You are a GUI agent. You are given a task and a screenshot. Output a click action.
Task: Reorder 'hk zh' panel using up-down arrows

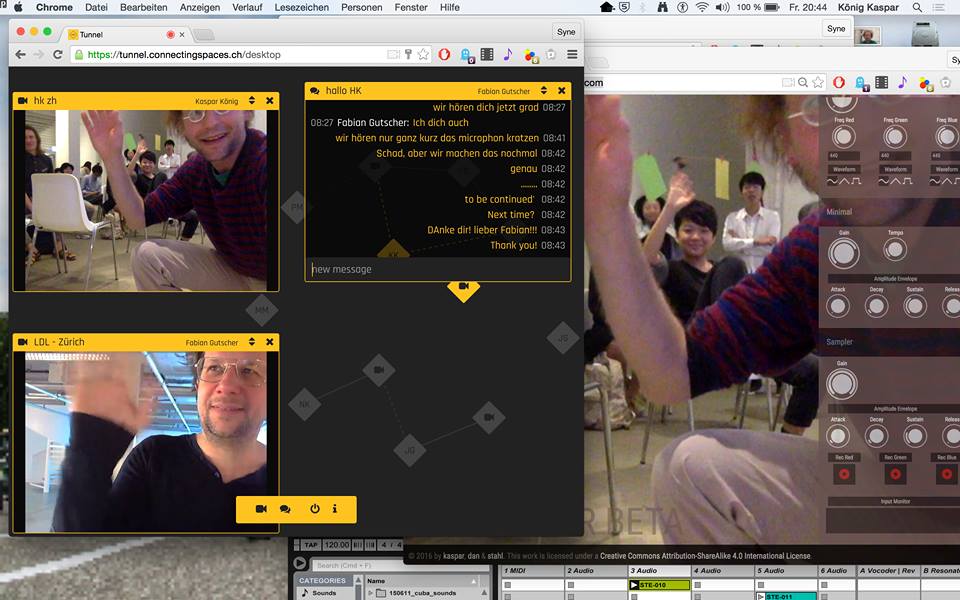pos(252,100)
